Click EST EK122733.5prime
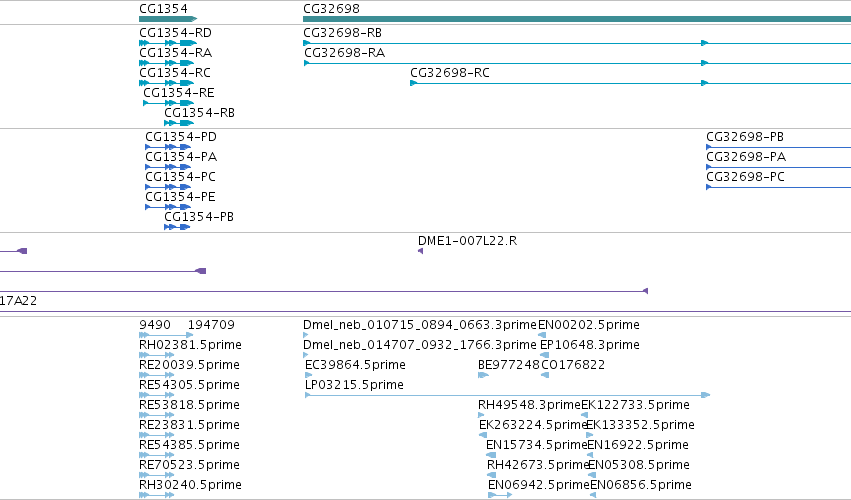Image resolution: width=851 pixels, height=500 pixels. coord(636,405)
